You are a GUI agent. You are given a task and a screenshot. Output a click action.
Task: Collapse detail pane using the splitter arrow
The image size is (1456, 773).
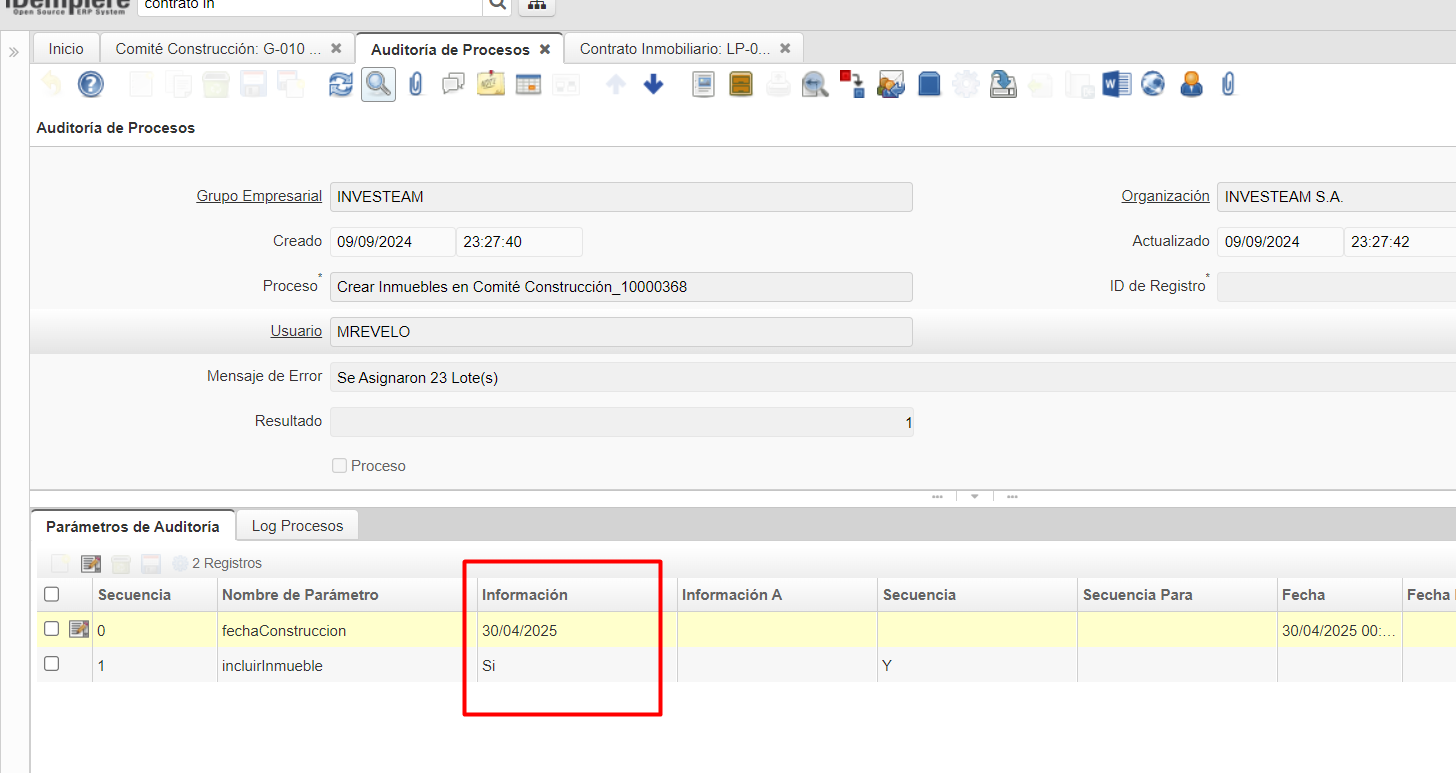pyautogui.click(x=974, y=496)
